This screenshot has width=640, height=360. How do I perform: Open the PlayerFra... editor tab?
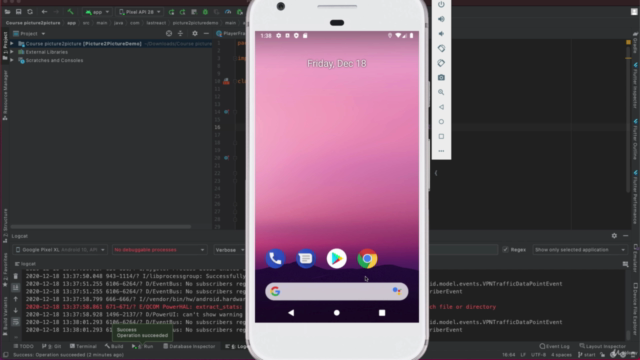click(231, 33)
